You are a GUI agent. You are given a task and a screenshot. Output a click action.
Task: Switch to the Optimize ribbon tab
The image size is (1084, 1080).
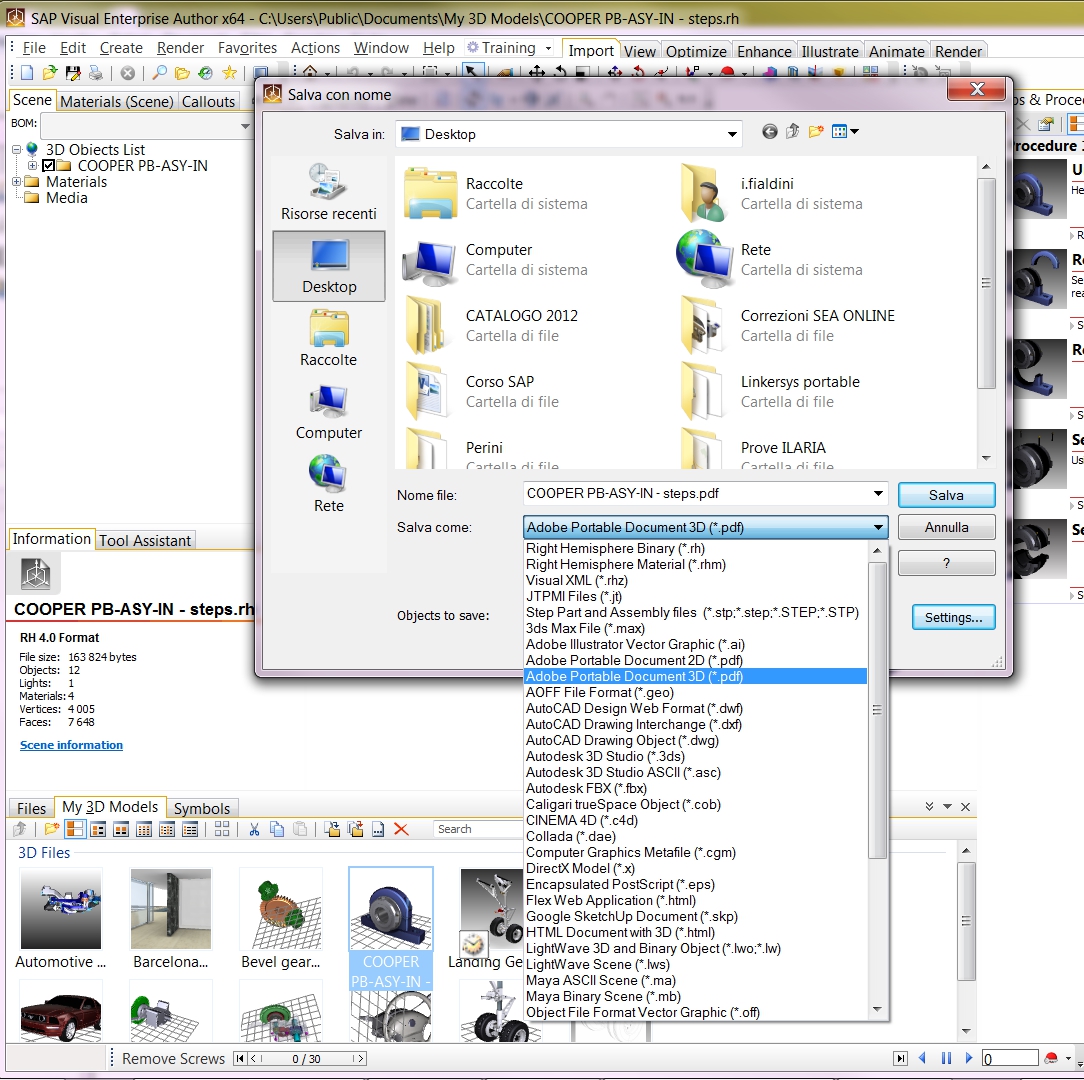click(696, 51)
